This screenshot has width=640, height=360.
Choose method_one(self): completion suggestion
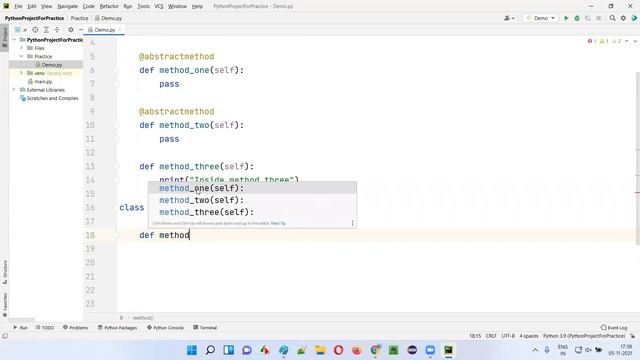[252, 188]
